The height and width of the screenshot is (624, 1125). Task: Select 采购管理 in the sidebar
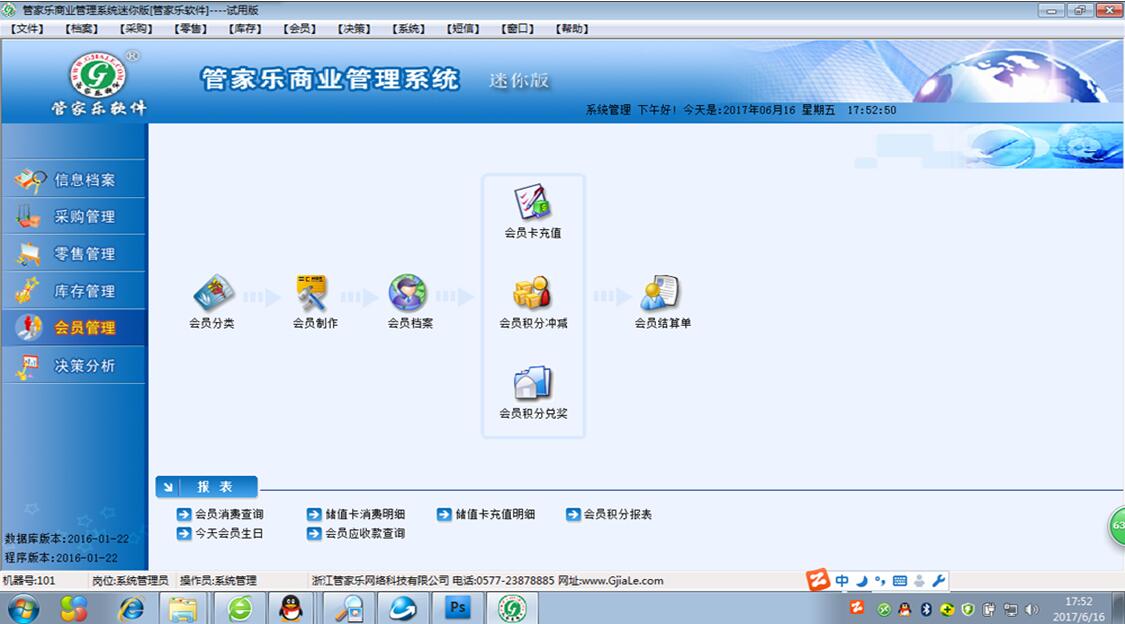[x=74, y=217]
